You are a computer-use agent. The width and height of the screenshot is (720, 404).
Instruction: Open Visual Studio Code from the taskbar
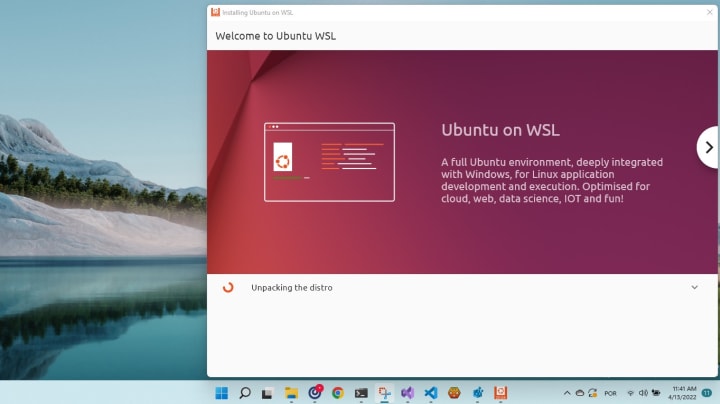click(x=431, y=393)
